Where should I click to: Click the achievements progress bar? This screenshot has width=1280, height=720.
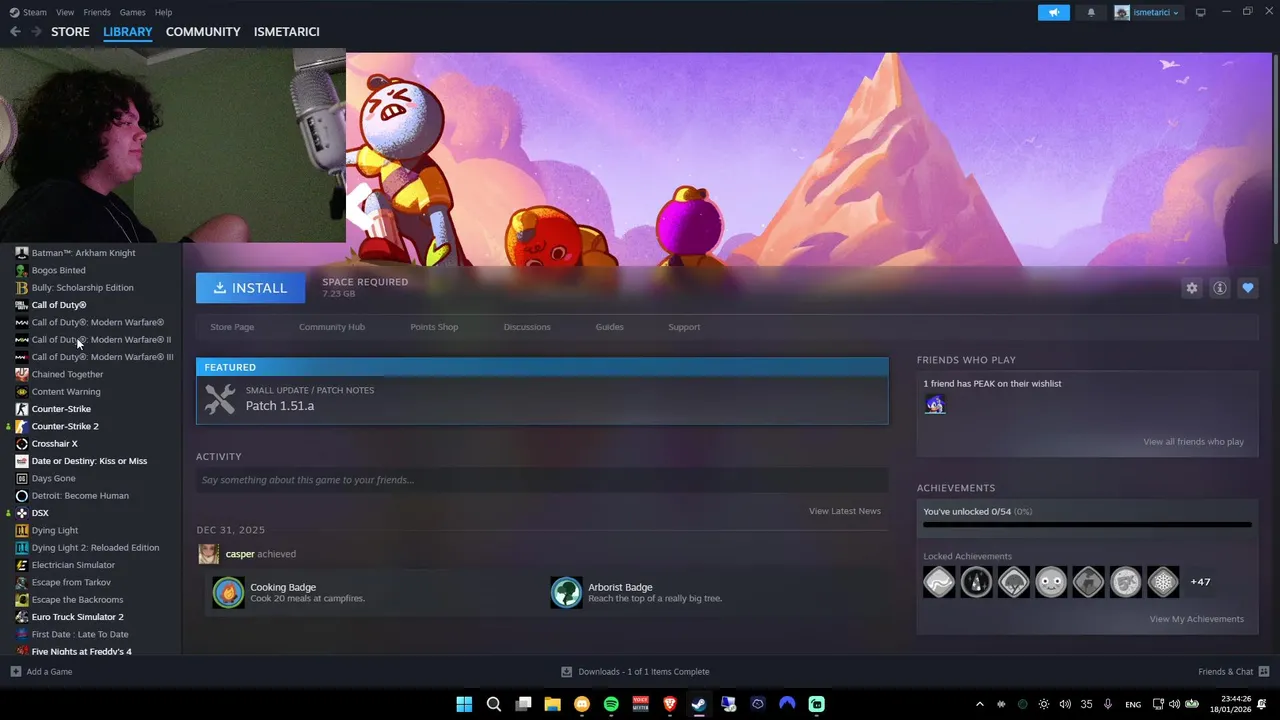(1087, 524)
